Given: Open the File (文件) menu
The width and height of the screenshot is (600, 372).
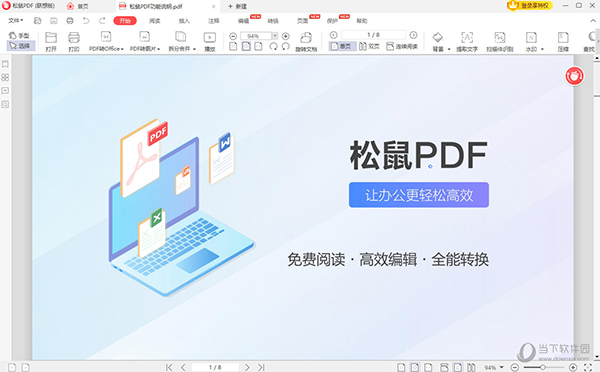Looking at the screenshot, I should pos(16,21).
